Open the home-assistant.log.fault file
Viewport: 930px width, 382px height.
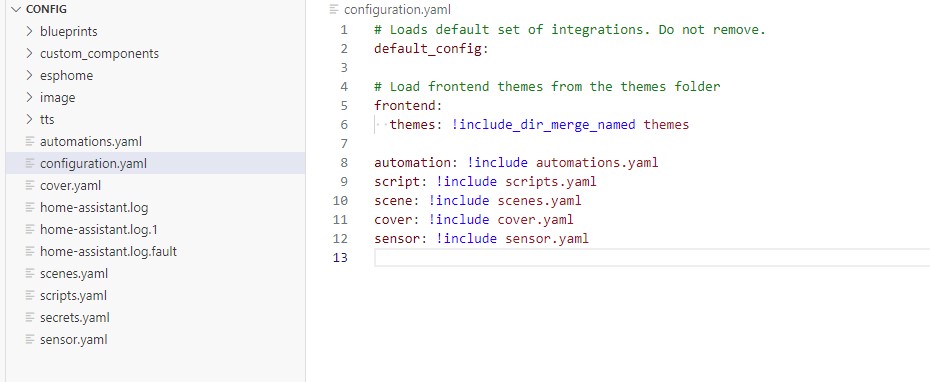coord(155,252)
